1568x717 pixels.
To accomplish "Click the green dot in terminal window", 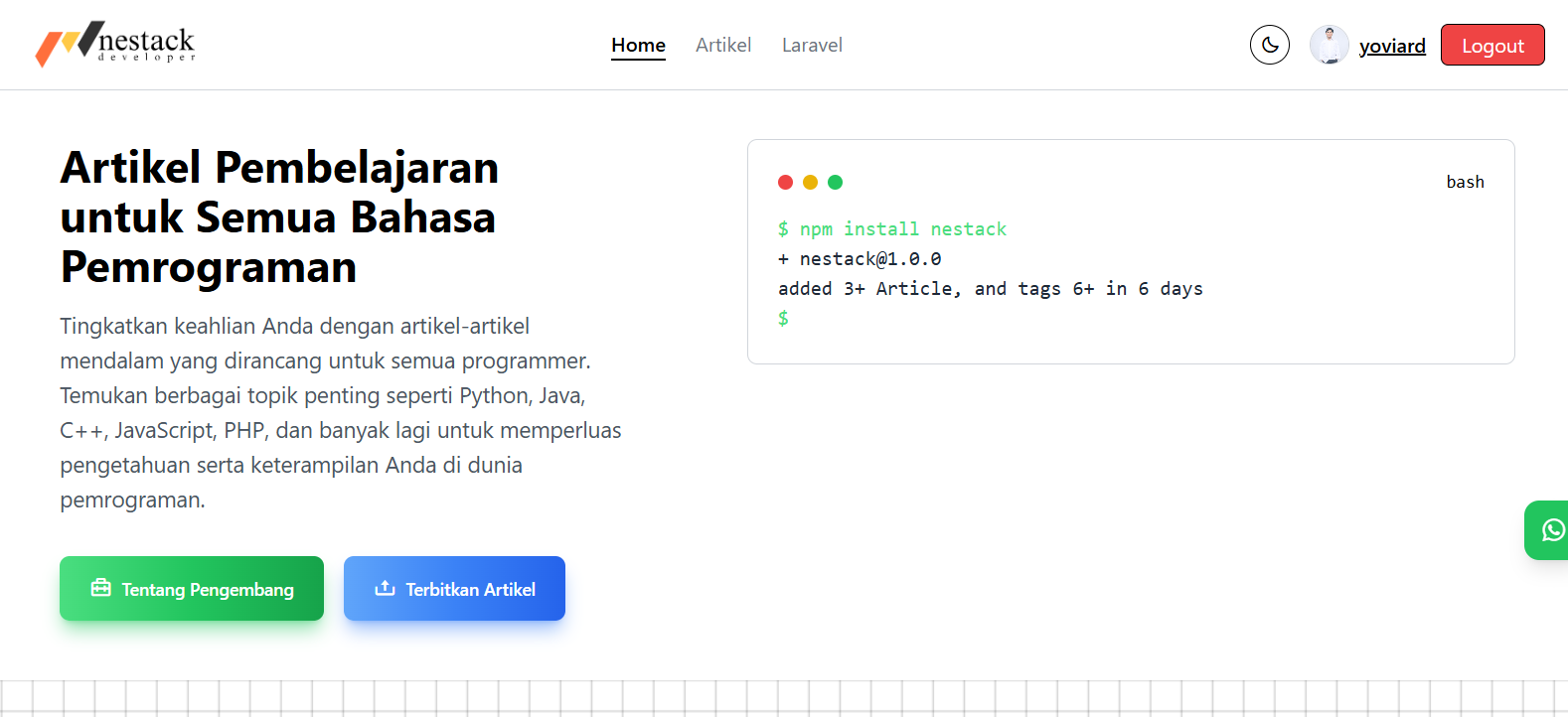I will 835,182.
